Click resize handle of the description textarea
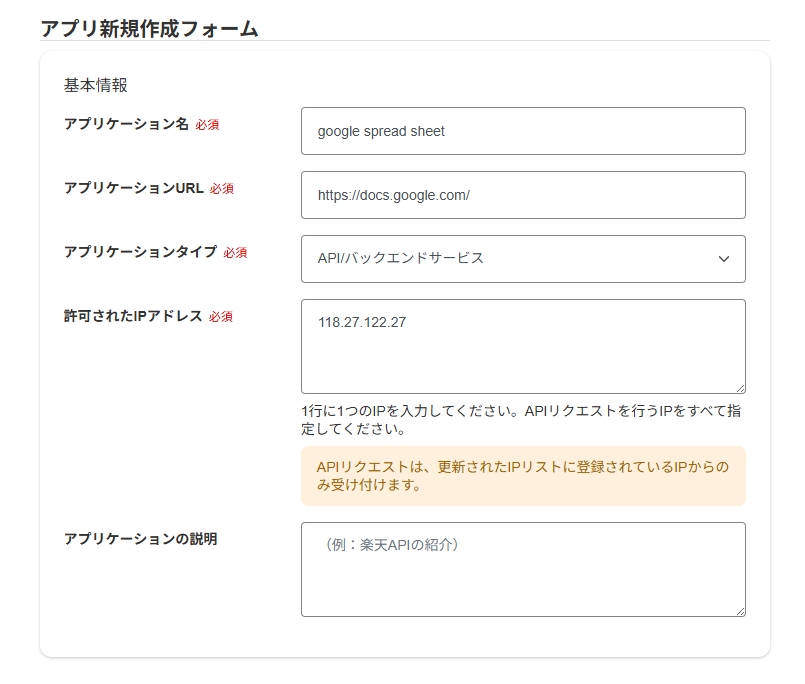The height and width of the screenshot is (684, 805). [740, 611]
